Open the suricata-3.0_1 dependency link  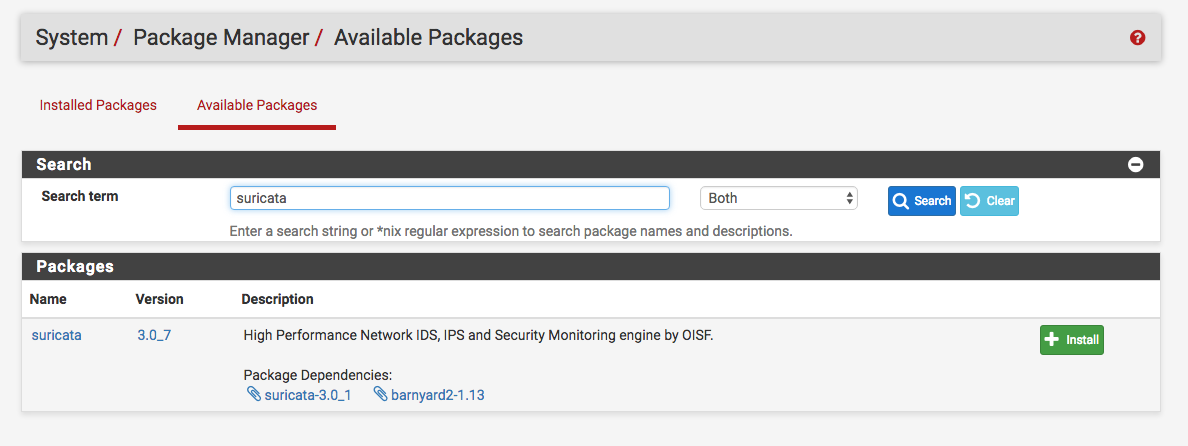point(307,395)
